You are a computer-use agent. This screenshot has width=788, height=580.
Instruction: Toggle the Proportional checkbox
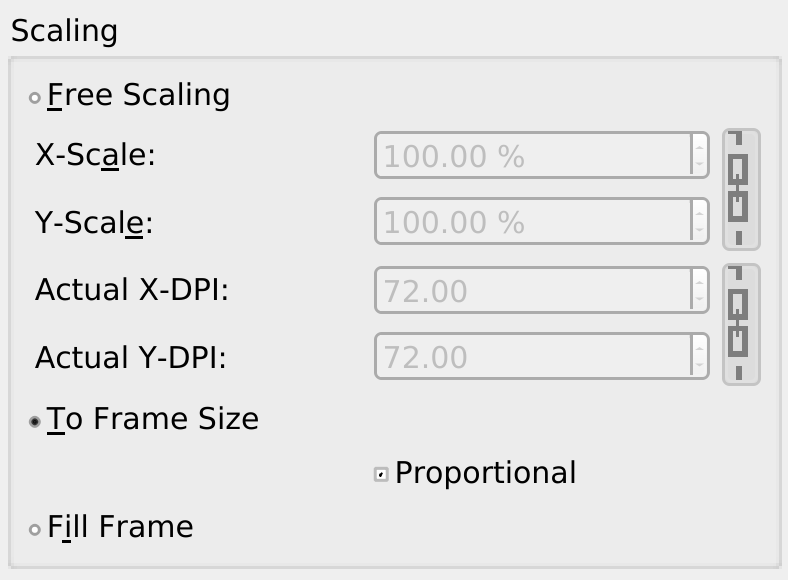click(x=381, y=474)
